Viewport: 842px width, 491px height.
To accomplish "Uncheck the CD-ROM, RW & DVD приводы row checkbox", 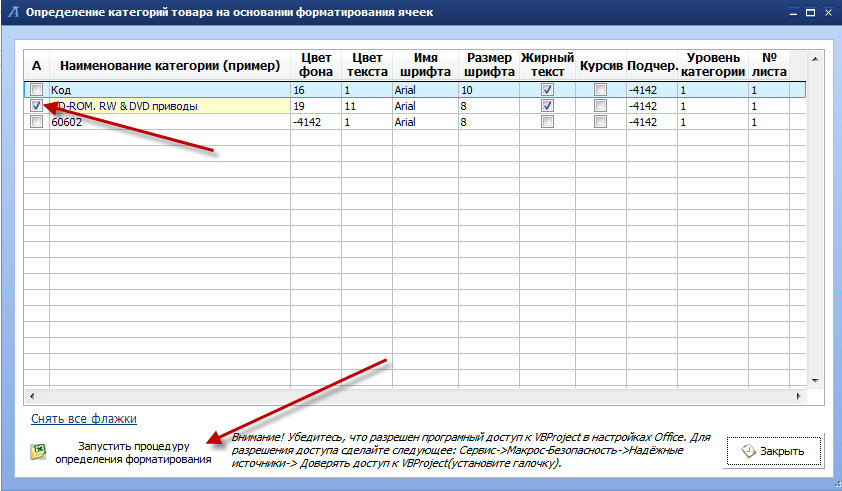I will tap(37, 106).
